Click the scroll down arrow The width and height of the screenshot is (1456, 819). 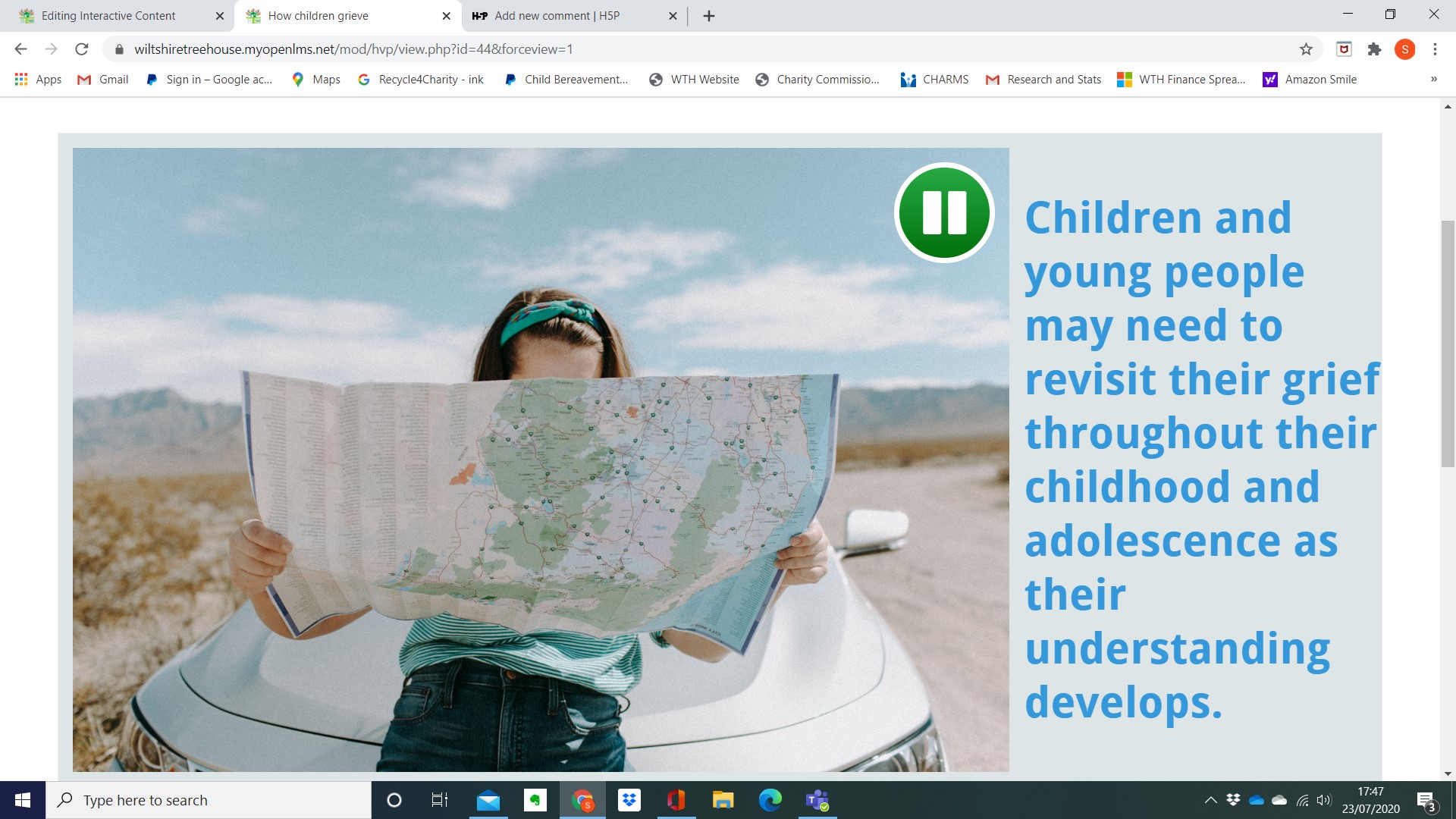click(x=1448, y=774)
